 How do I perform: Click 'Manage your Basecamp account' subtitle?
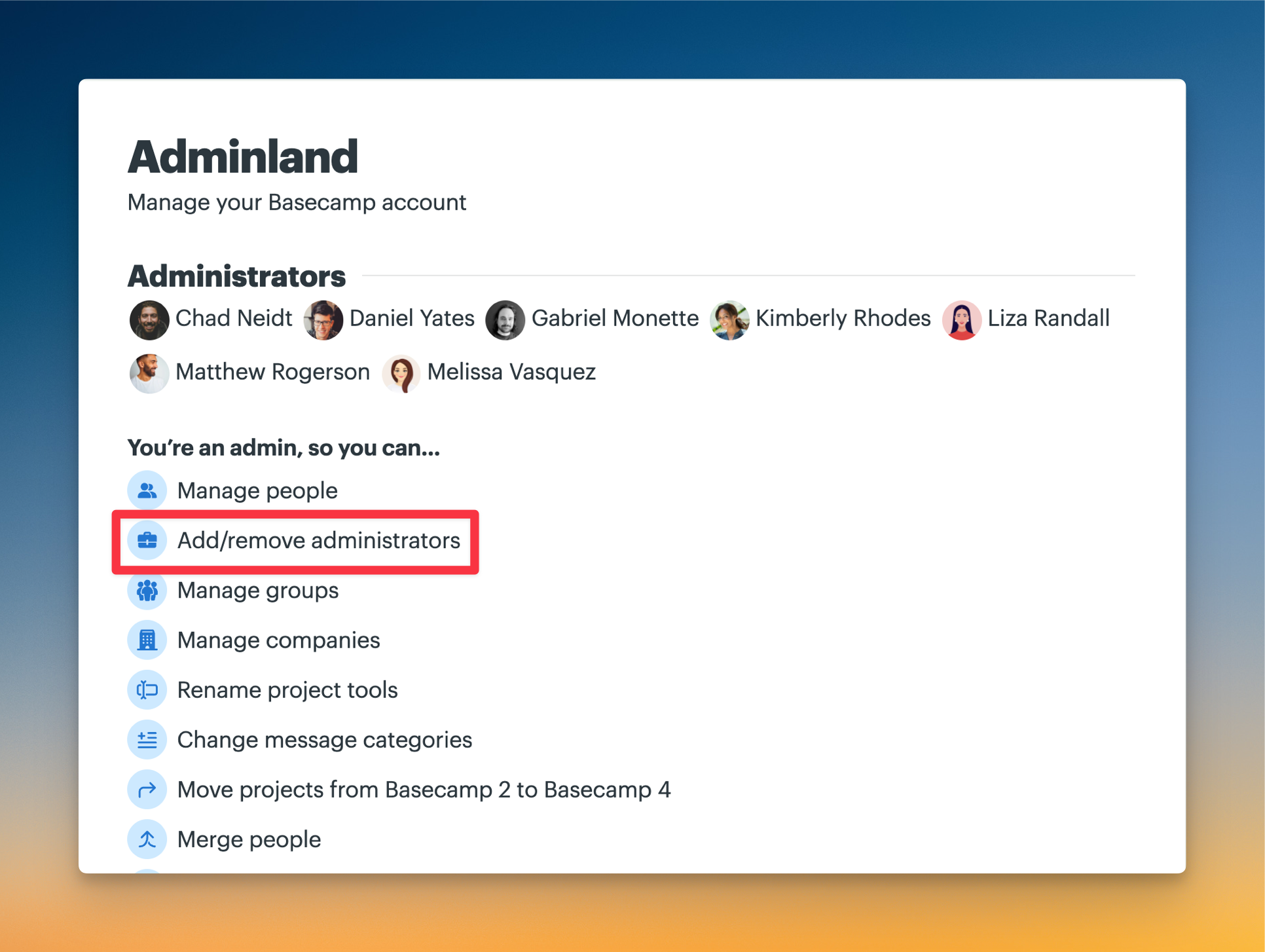coord(297,202)
